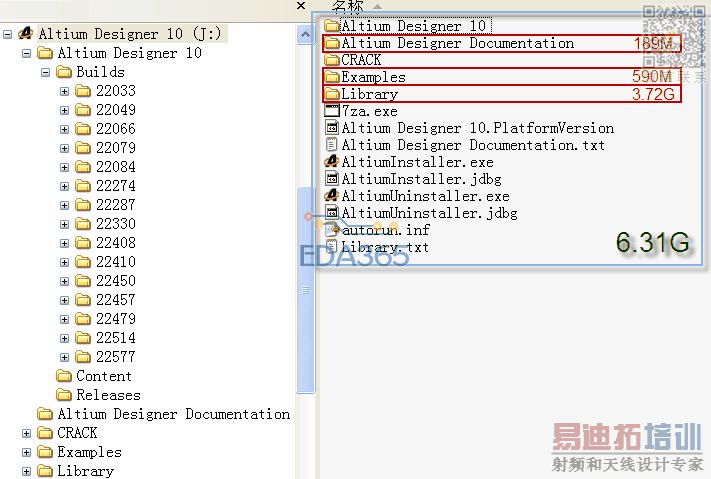Click Altium Designer Documentation folder icon in tree

(45, 414)
